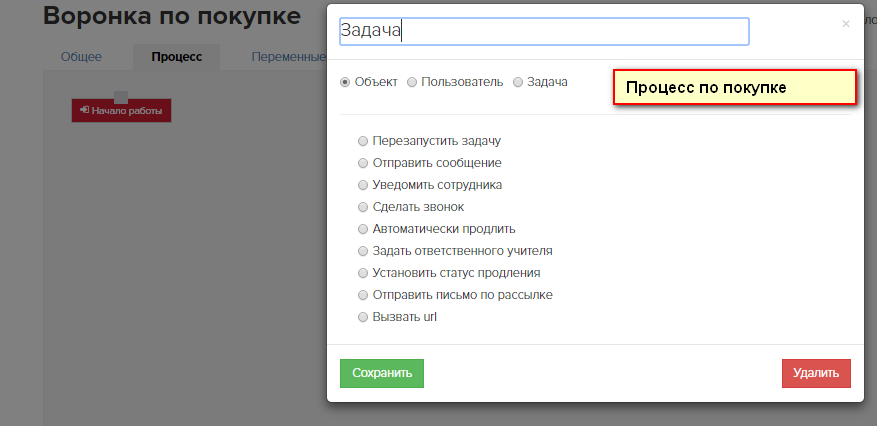
Task: Close the dialog with the X icon
Action: [x=846, y=24]
